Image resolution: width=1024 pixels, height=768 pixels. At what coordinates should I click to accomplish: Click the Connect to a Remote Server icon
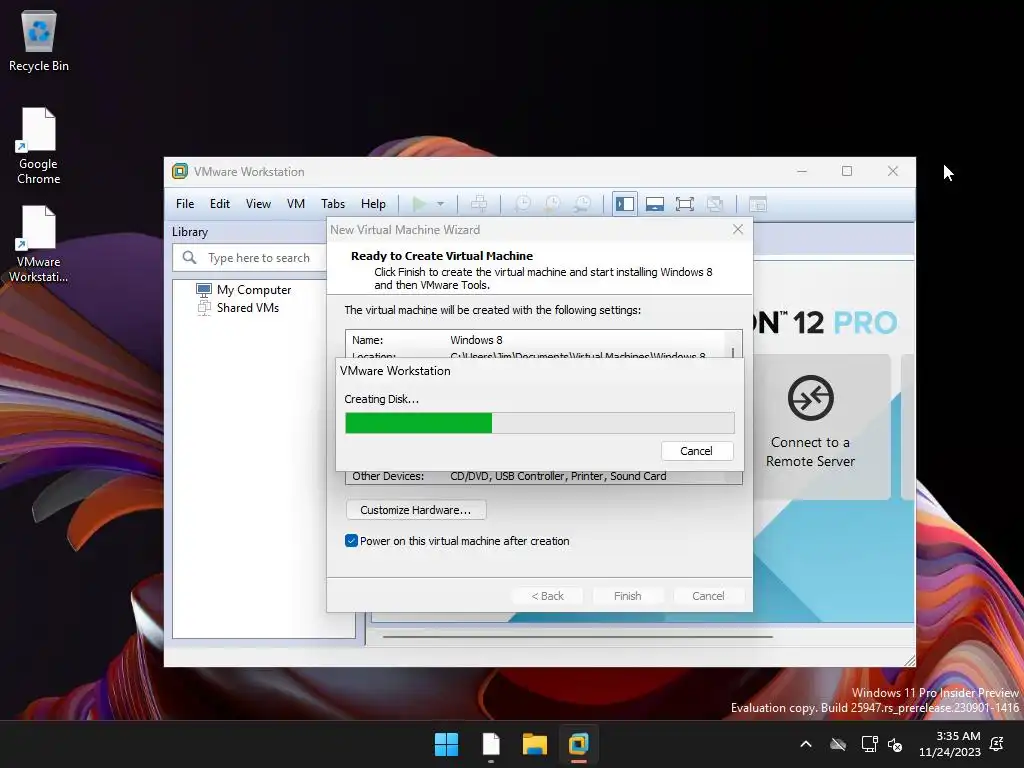pos(810,398)
